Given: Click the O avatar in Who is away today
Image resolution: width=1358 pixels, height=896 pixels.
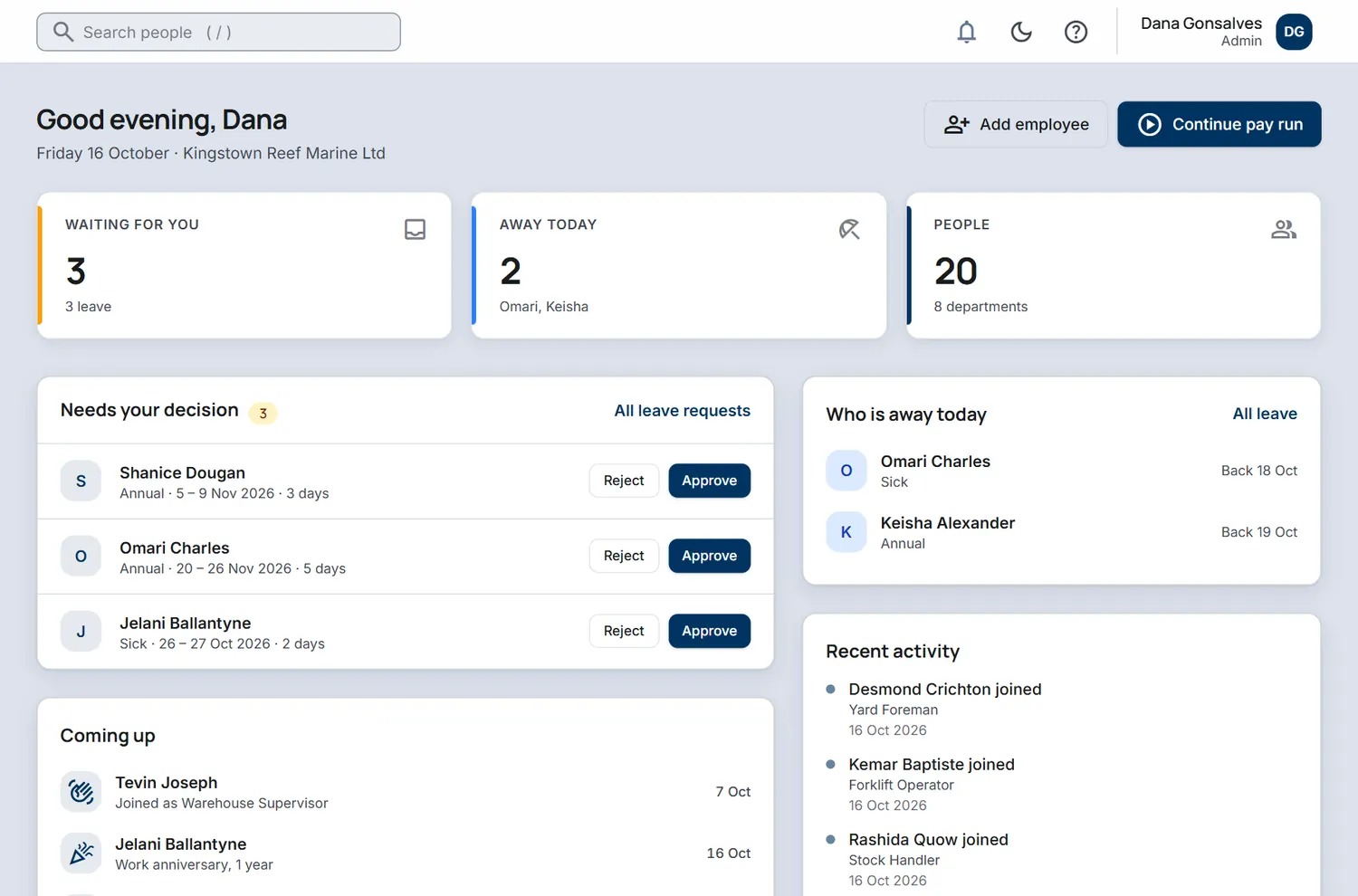Looking at the screenshot, I should coord(846,471).
